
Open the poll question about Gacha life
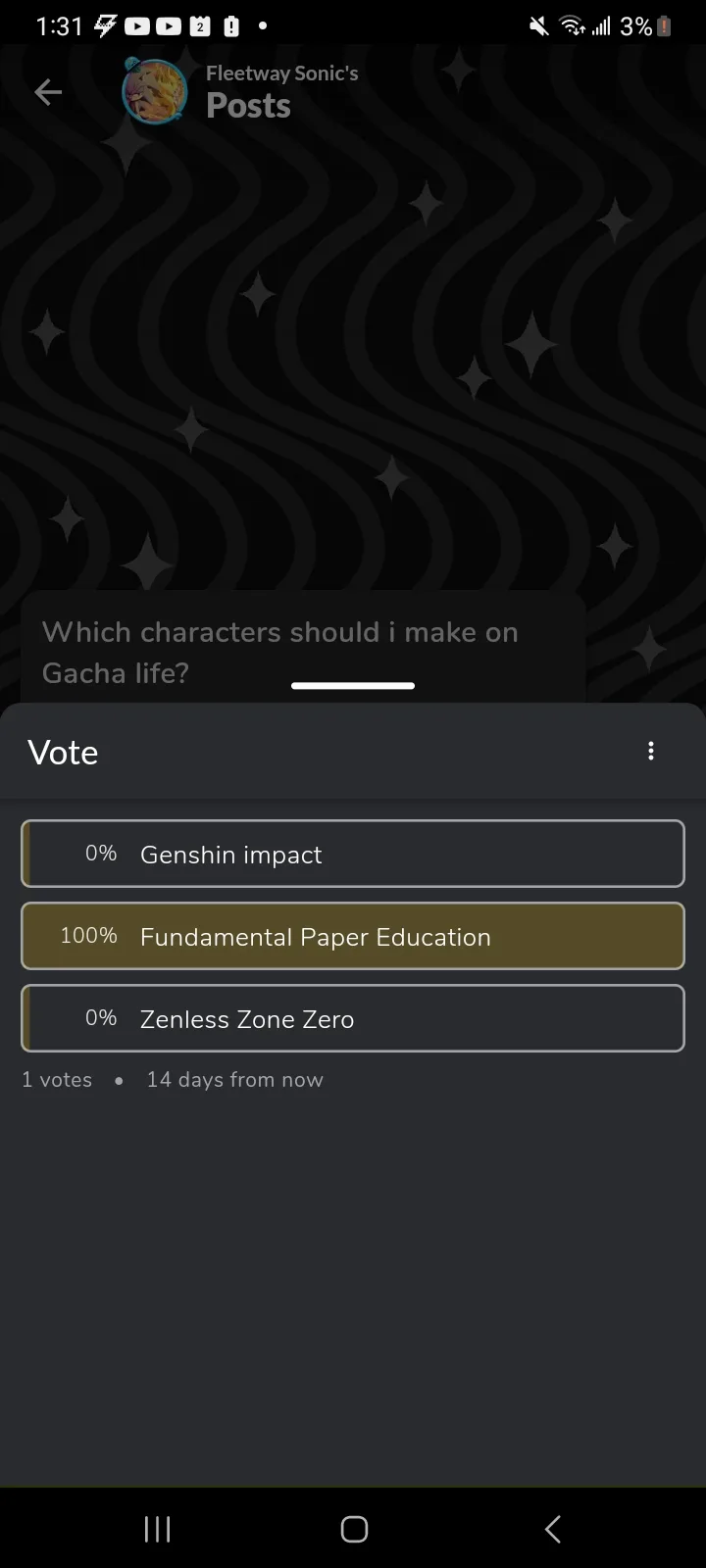tap(303, 652)
